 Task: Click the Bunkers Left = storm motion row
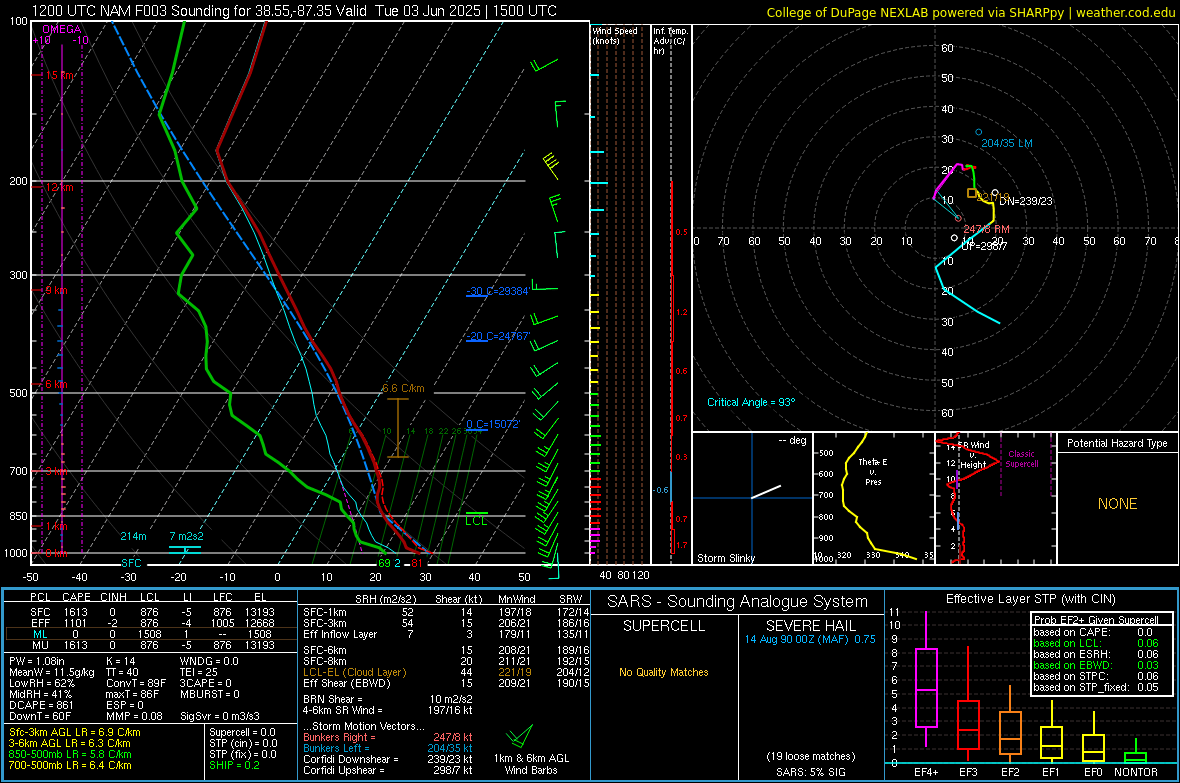(x=388, y=748)
